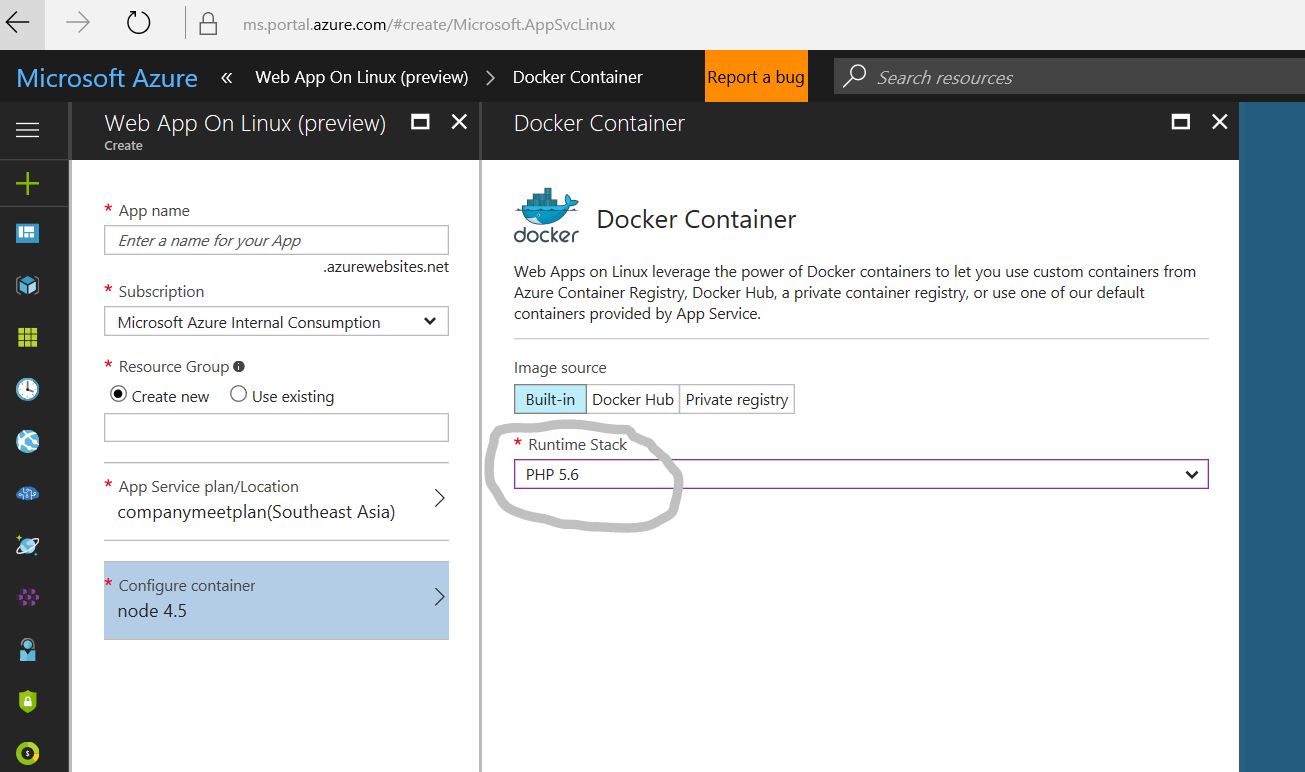1305x772 pixels.
Task: Open App Service plan/Location selector
Action: pyautogui.click(x=276, y=500)
